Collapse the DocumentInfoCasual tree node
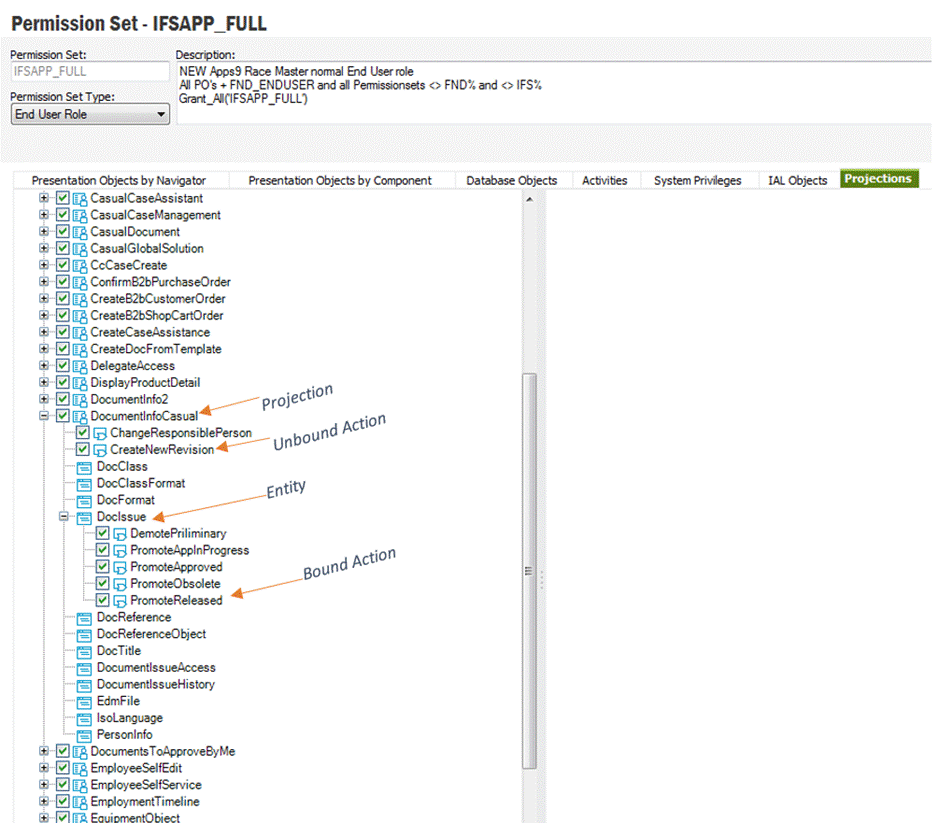Viewport: 939px width, 823px height. [x=44, y=416]
